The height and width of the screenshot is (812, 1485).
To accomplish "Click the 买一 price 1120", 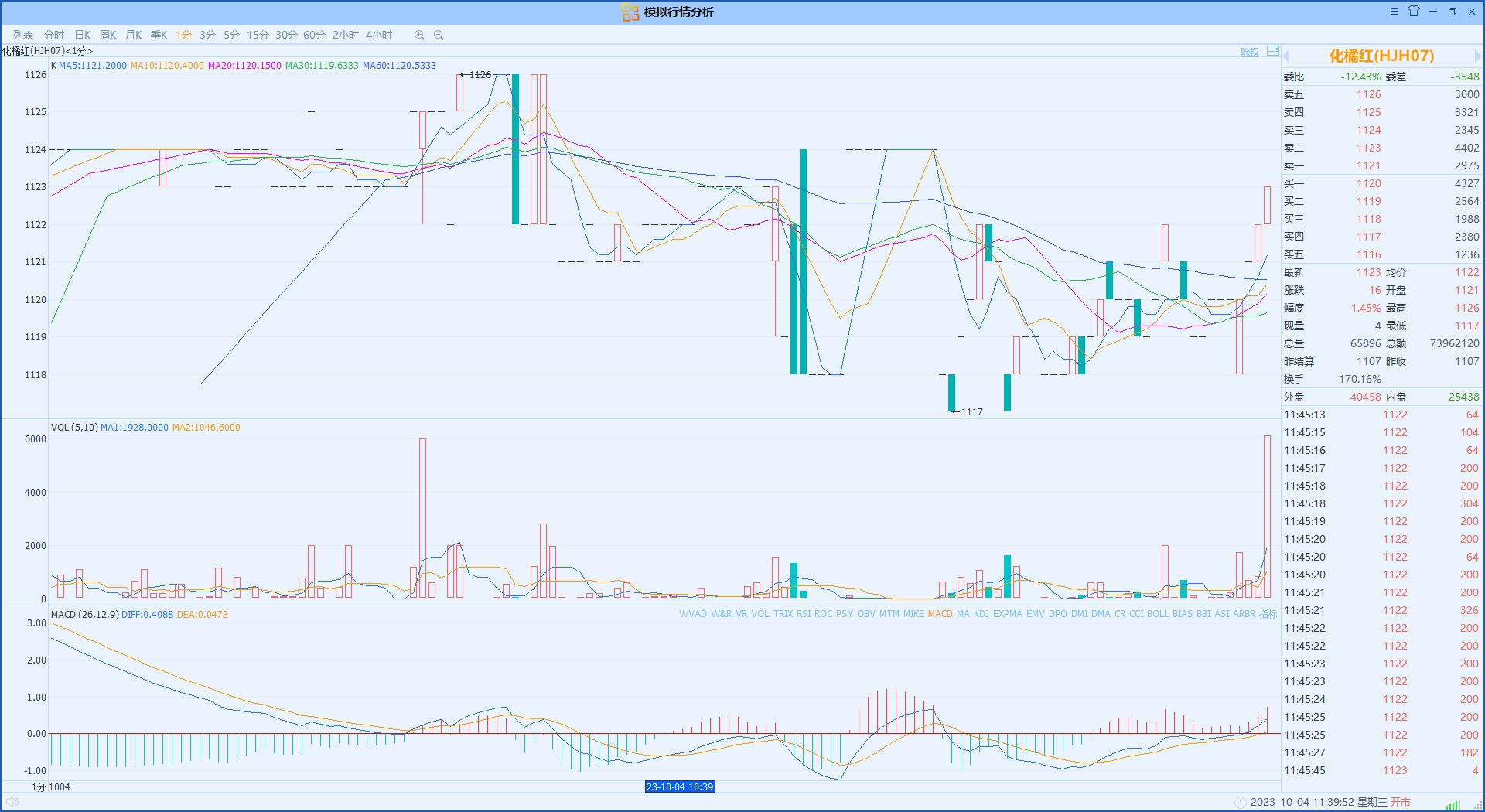I will (1368, 183).
